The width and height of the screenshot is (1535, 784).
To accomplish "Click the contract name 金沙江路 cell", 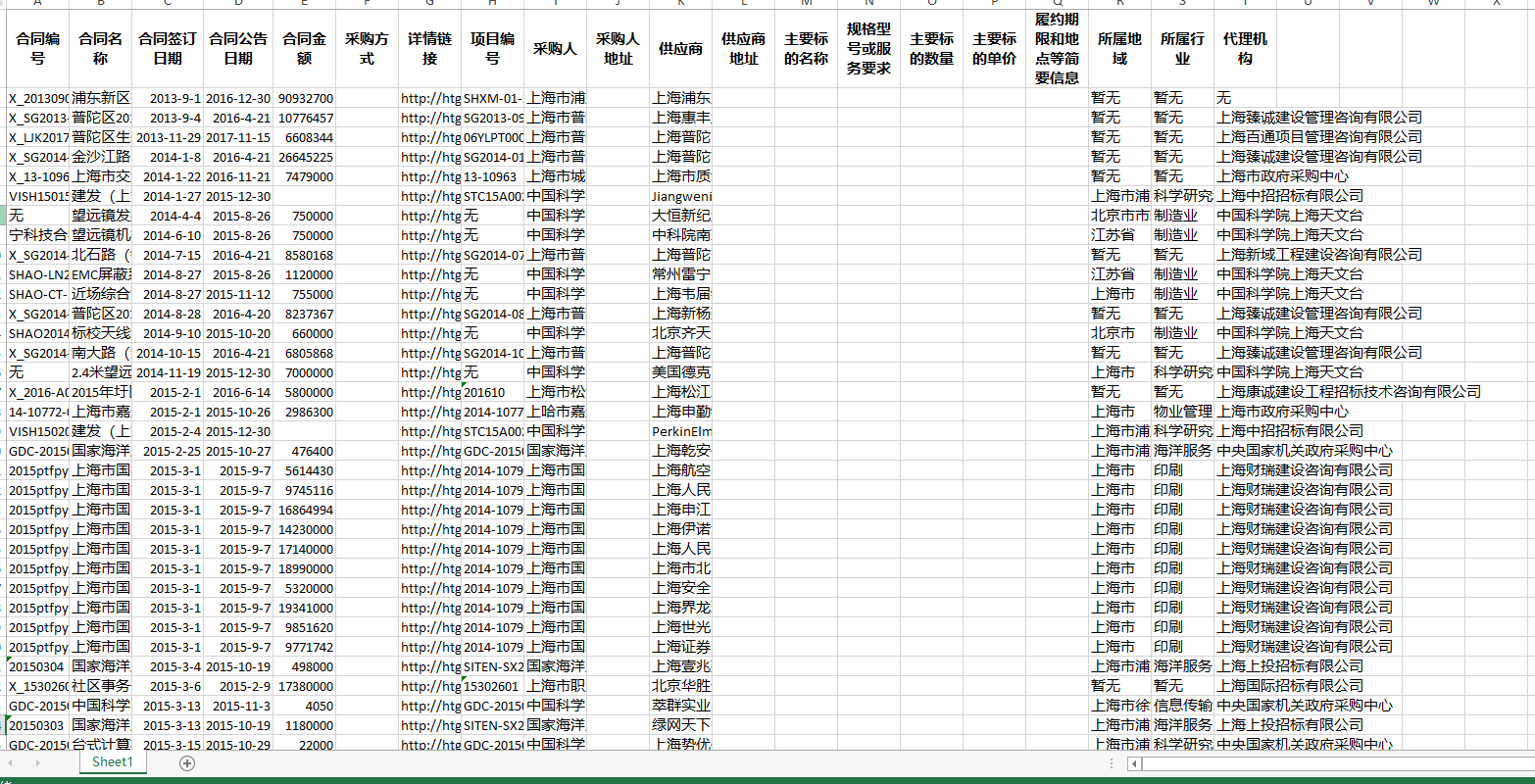I will (101, 157).
